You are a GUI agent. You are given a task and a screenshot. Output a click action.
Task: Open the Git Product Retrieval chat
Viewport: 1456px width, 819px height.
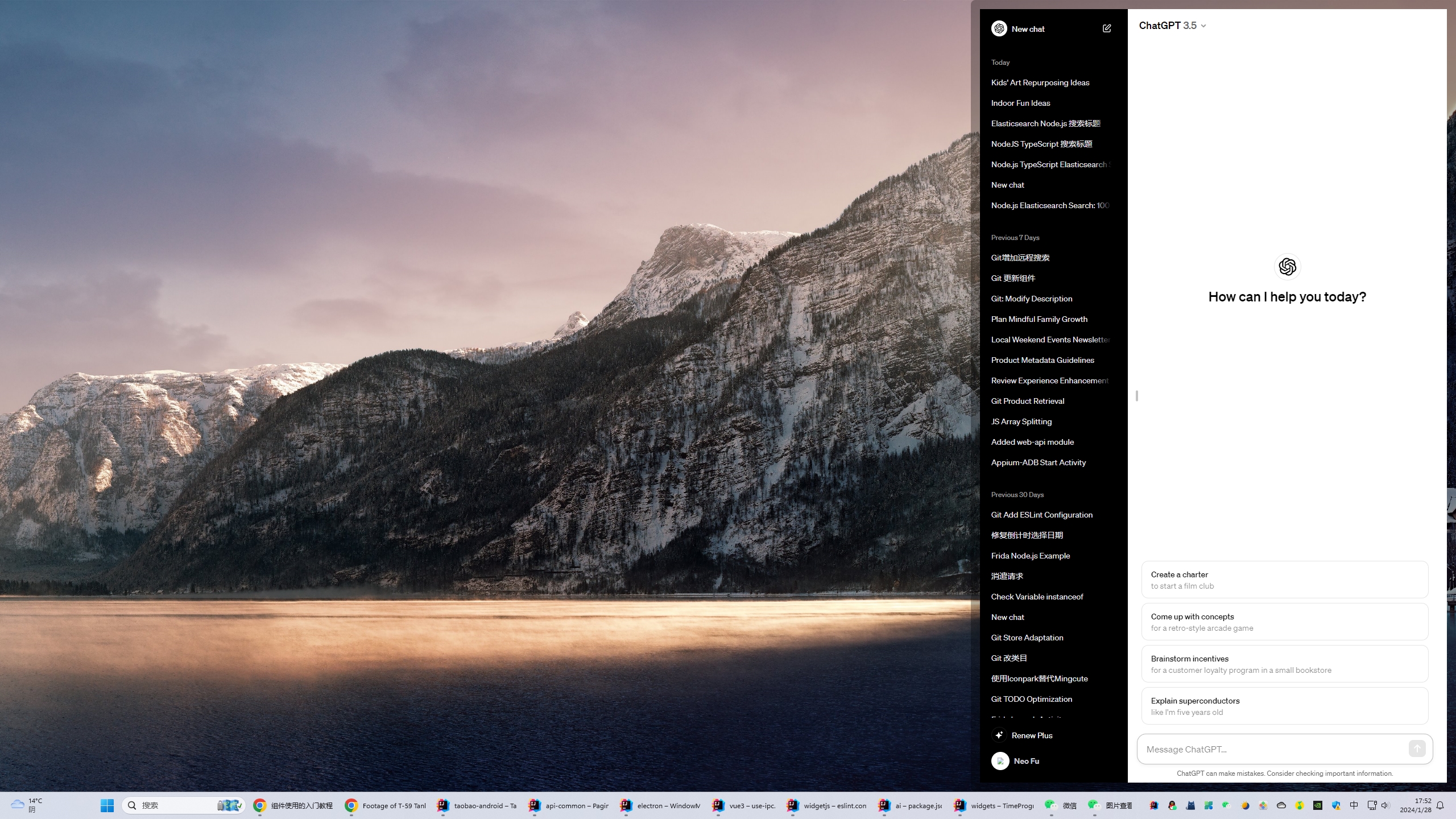click(x=1027, y=401)
